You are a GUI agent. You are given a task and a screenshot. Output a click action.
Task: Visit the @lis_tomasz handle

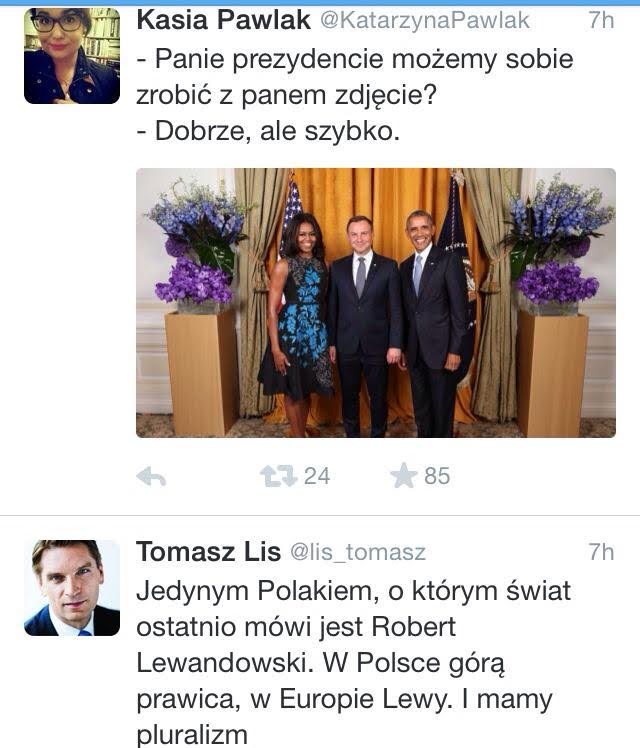(358, 552)
